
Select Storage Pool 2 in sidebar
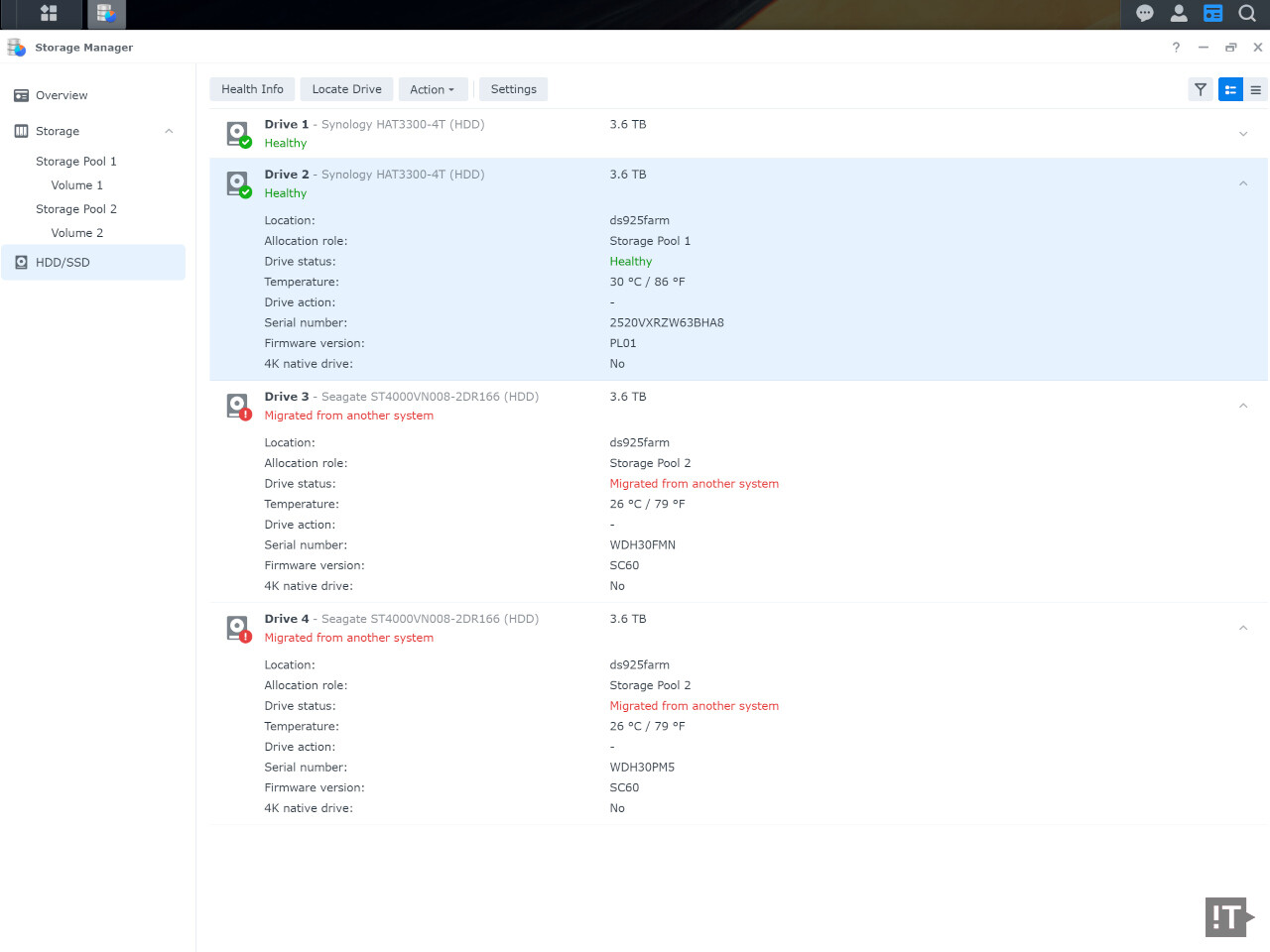[76, 209]
